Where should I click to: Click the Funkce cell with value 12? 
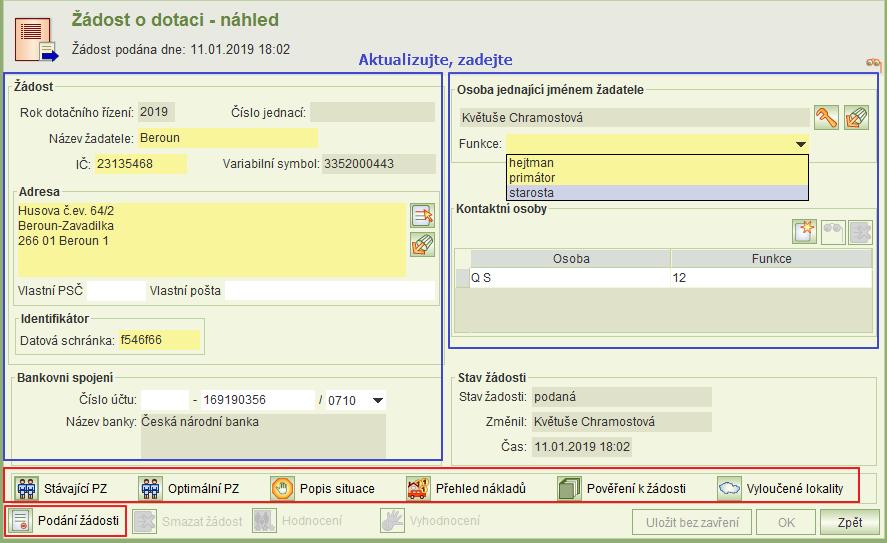771,278
